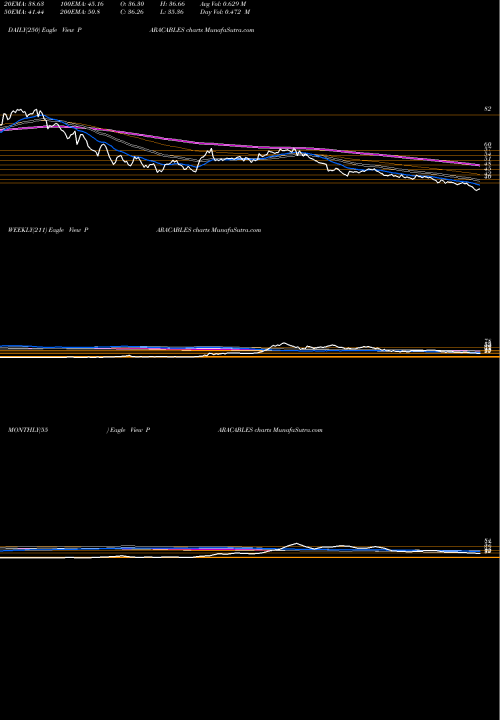500x720 pixels.
Task: Select the Day Vol: 0.472 M text
Action: pos(225,12)
